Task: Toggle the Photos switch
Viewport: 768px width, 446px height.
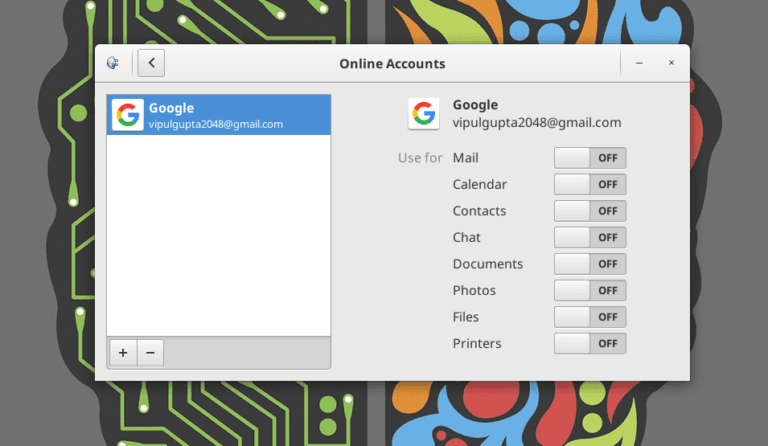Action: point(590,290)
